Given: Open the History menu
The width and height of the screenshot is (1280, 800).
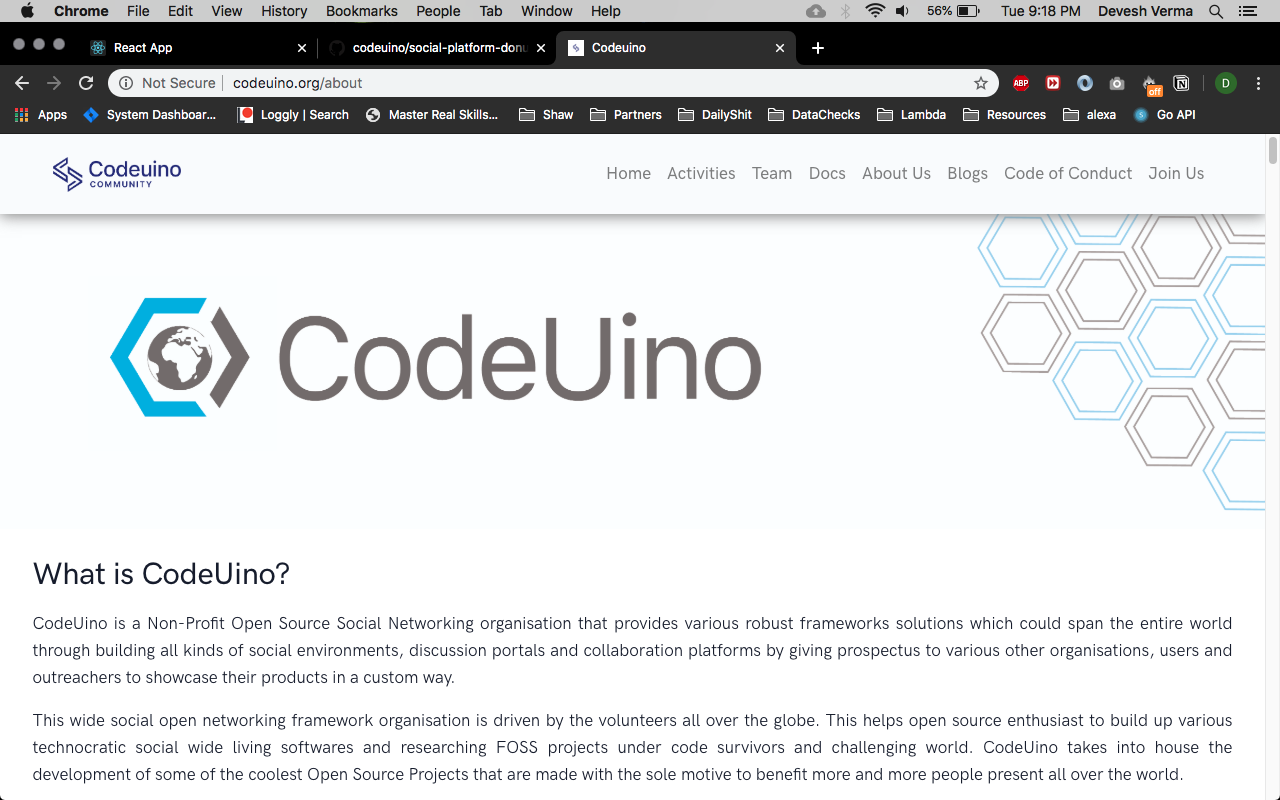Looking at the screenshot, I should tap(284, 11).
